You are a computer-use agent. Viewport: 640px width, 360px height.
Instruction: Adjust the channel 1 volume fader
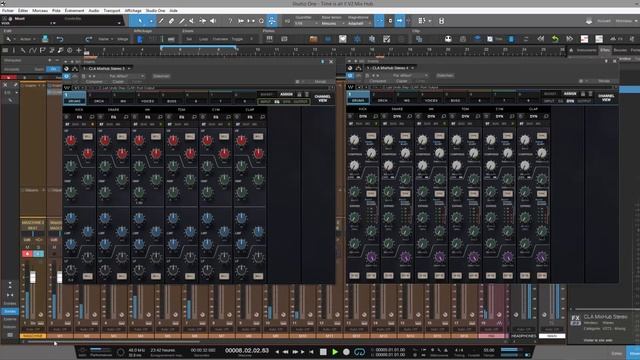[33, 277]
